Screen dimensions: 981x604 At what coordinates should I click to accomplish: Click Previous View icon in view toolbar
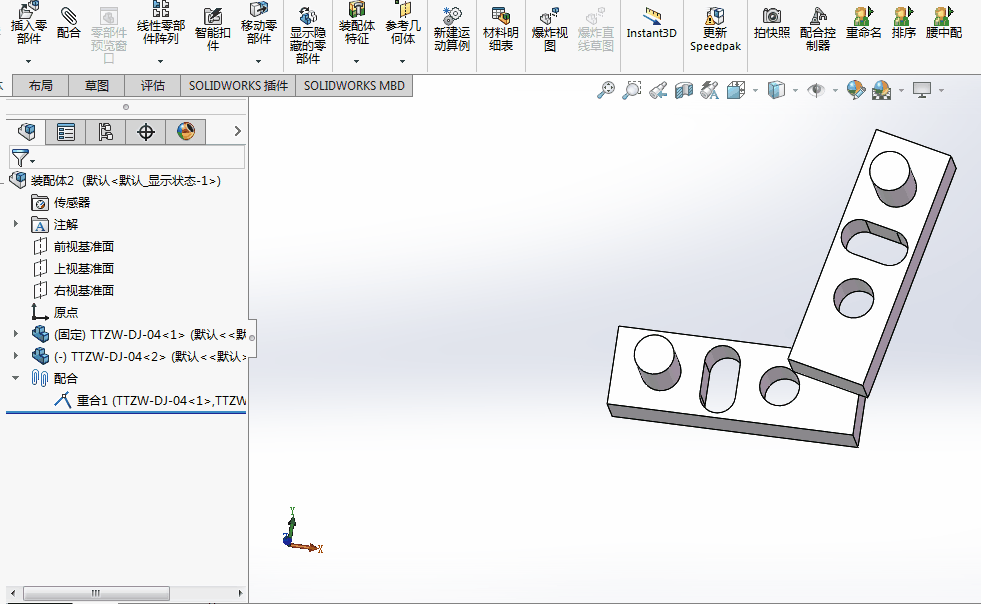point(658,90)
